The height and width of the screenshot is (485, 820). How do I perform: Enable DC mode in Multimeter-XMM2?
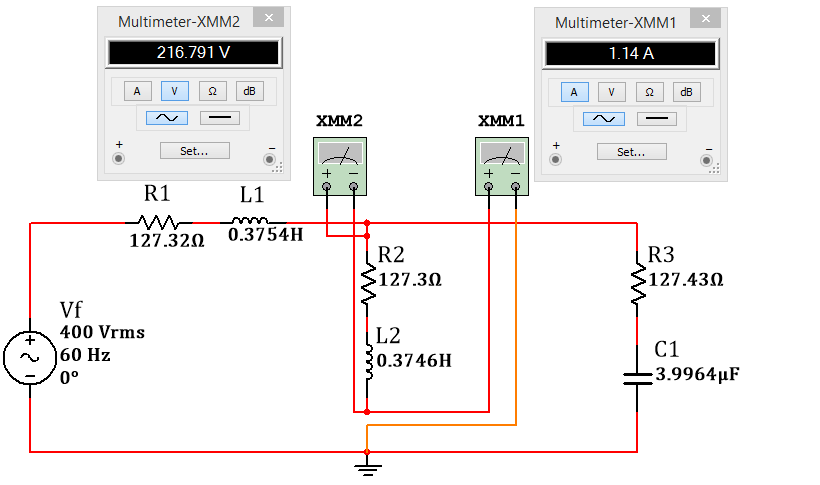(x=220, y=118)
